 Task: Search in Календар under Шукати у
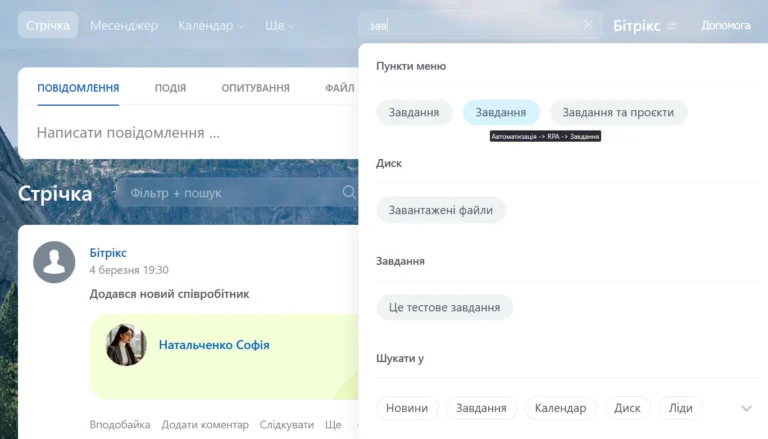point(560,408)
